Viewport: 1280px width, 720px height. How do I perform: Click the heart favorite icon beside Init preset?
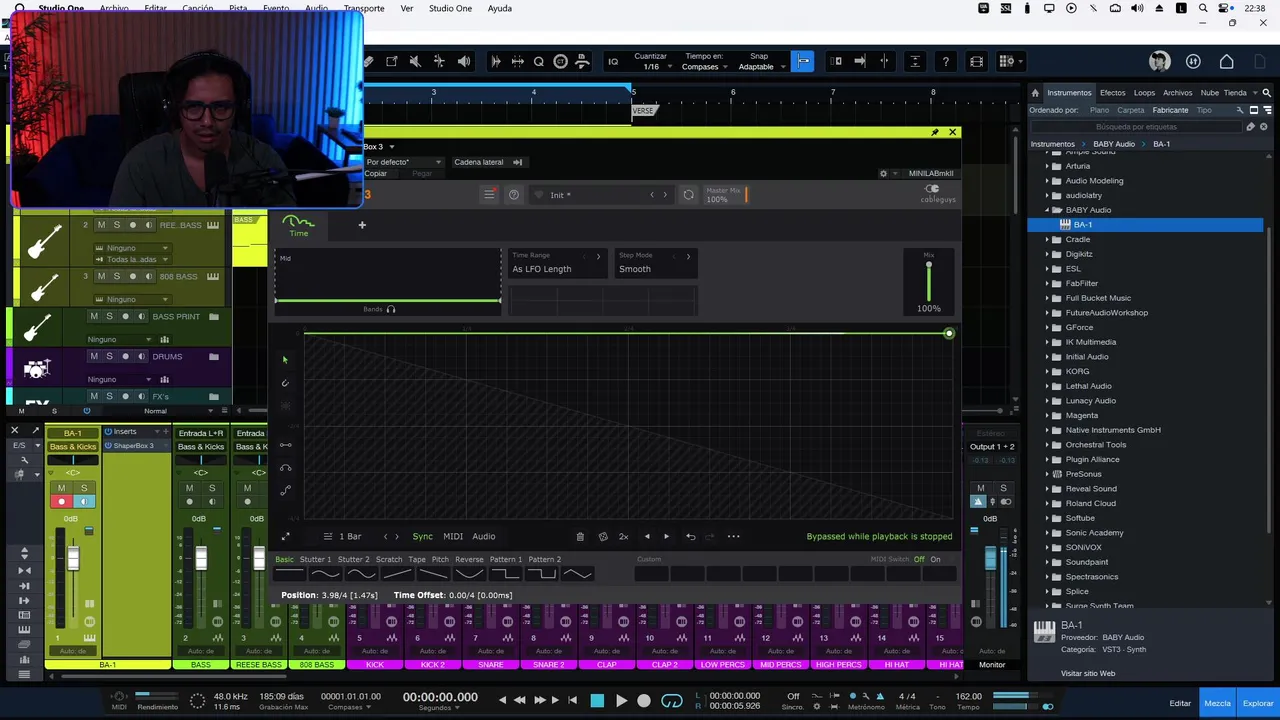click(539, 195)
